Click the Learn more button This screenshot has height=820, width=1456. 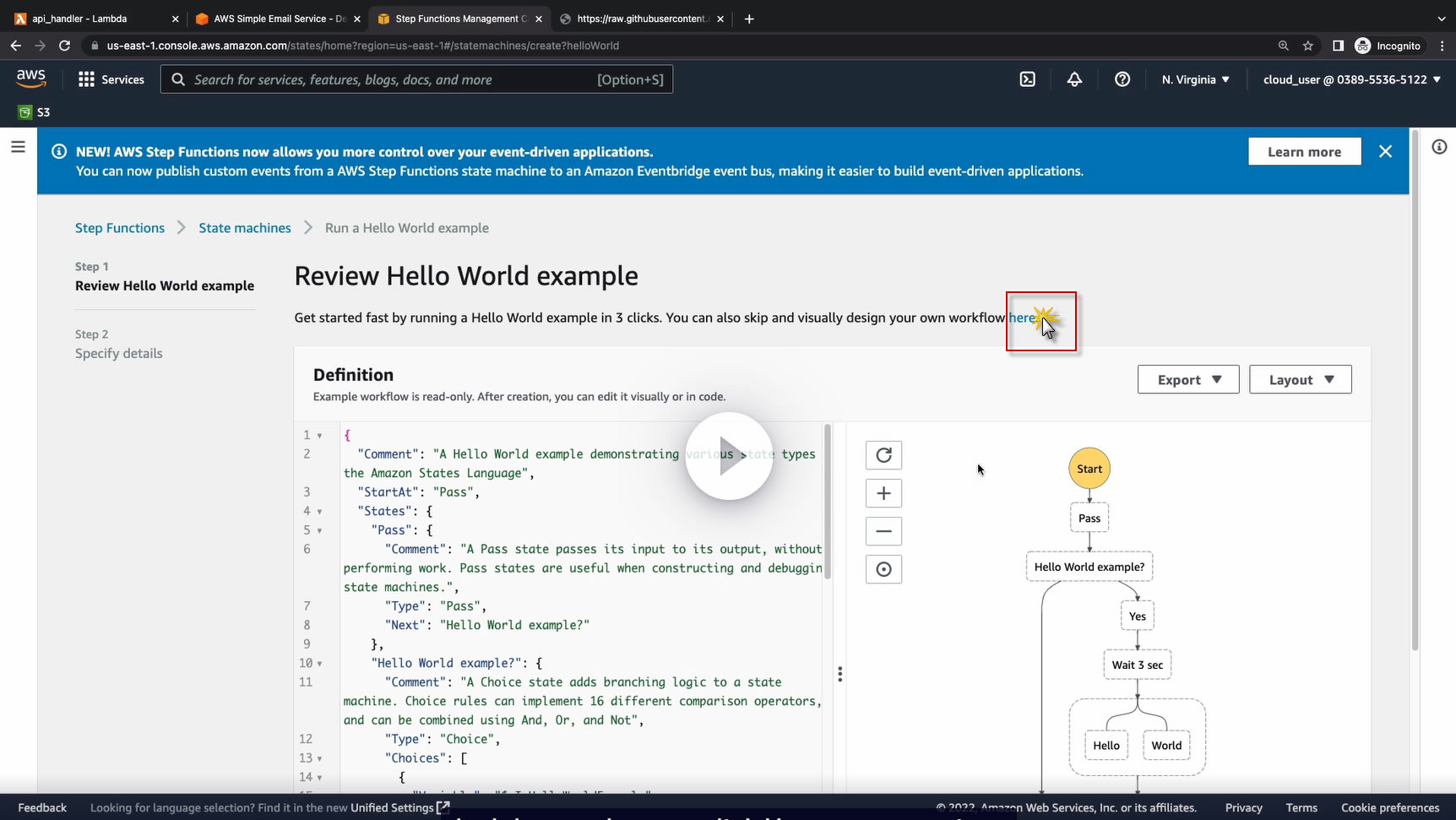pos(1304,152)
